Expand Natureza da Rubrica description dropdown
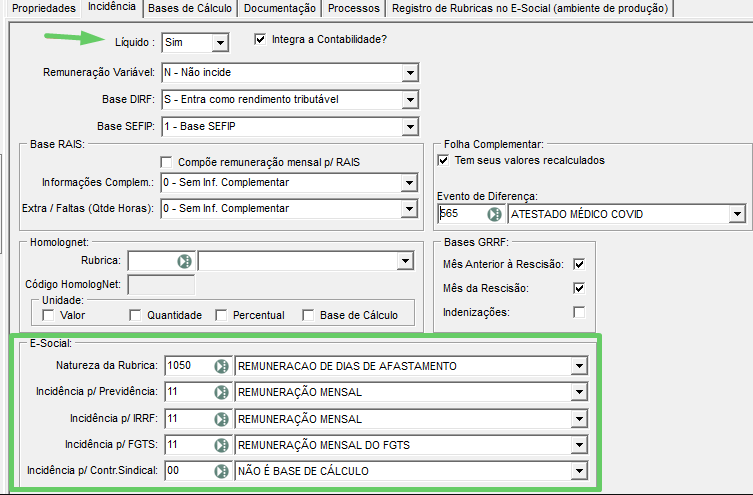753x495 pixels. click(579, 366)
